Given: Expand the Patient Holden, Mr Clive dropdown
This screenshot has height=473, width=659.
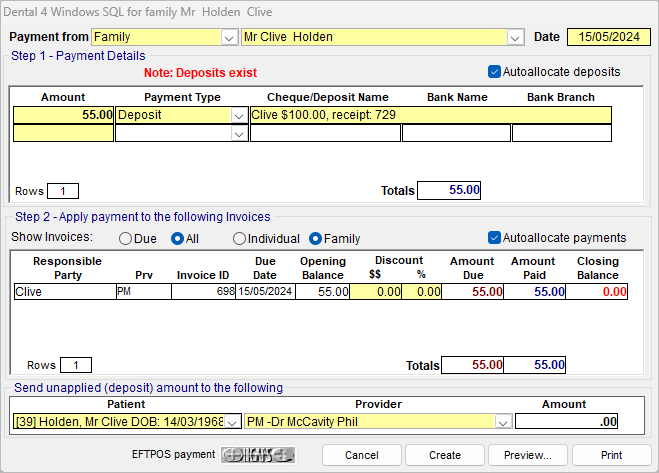Looking at the screenshot, I should (x=232, y=422).
